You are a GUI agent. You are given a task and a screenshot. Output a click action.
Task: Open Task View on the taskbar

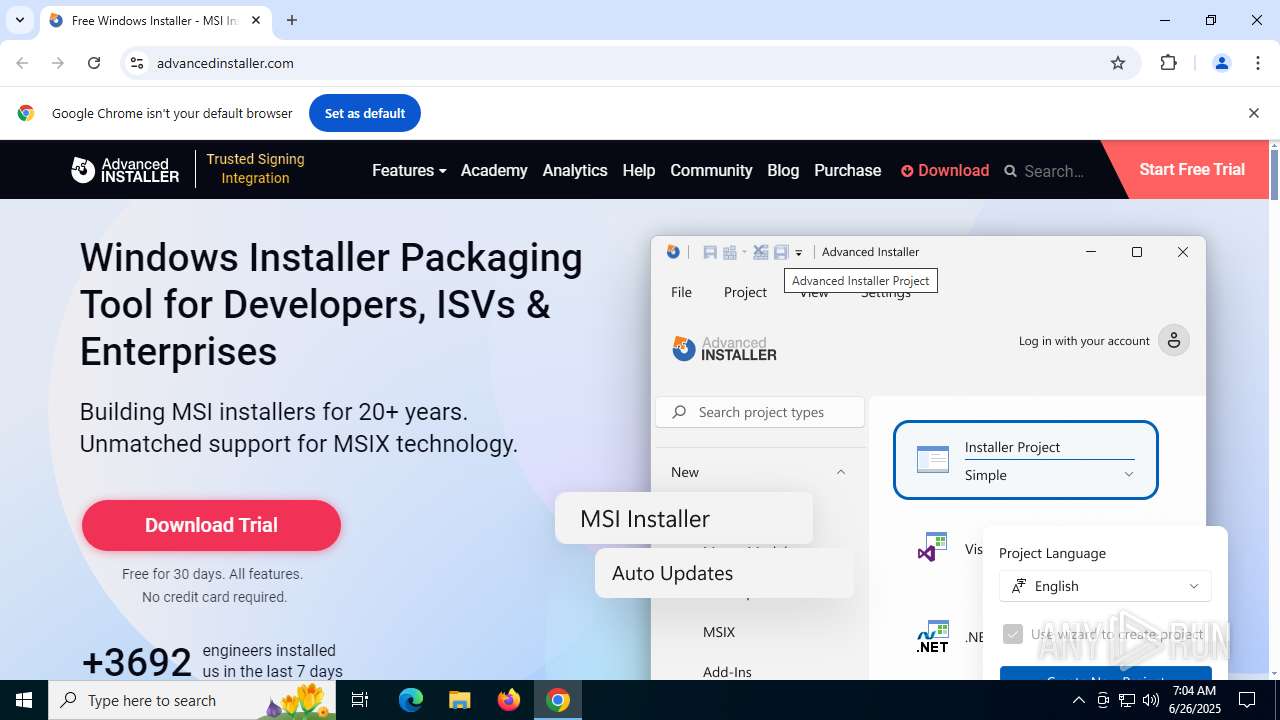pyautogui.click(x=361, y=700)
